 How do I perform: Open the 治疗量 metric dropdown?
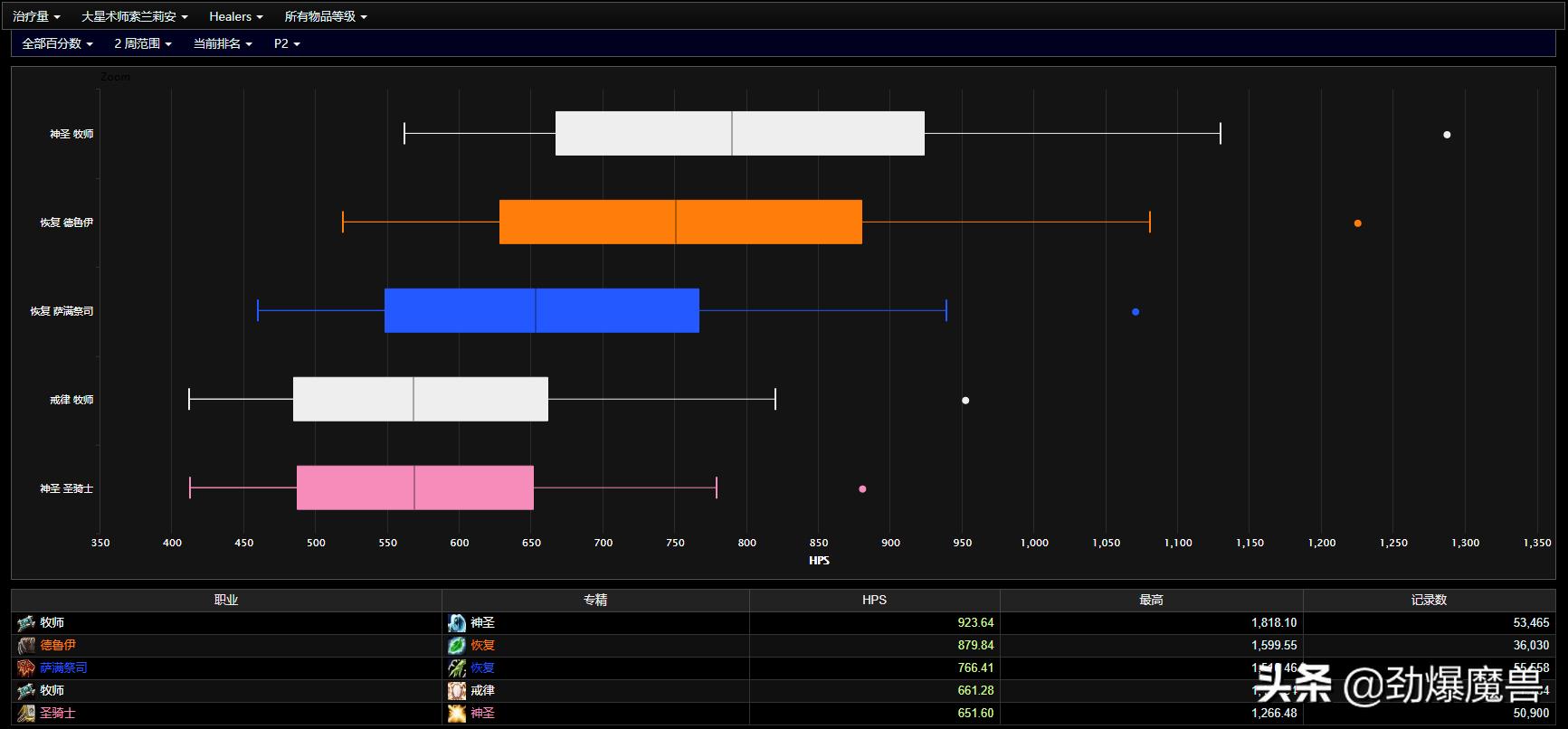(36, 16)
